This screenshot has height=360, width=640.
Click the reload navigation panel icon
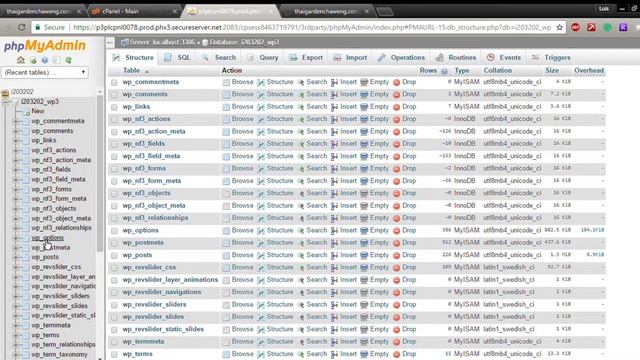click(x=68, y=60)
